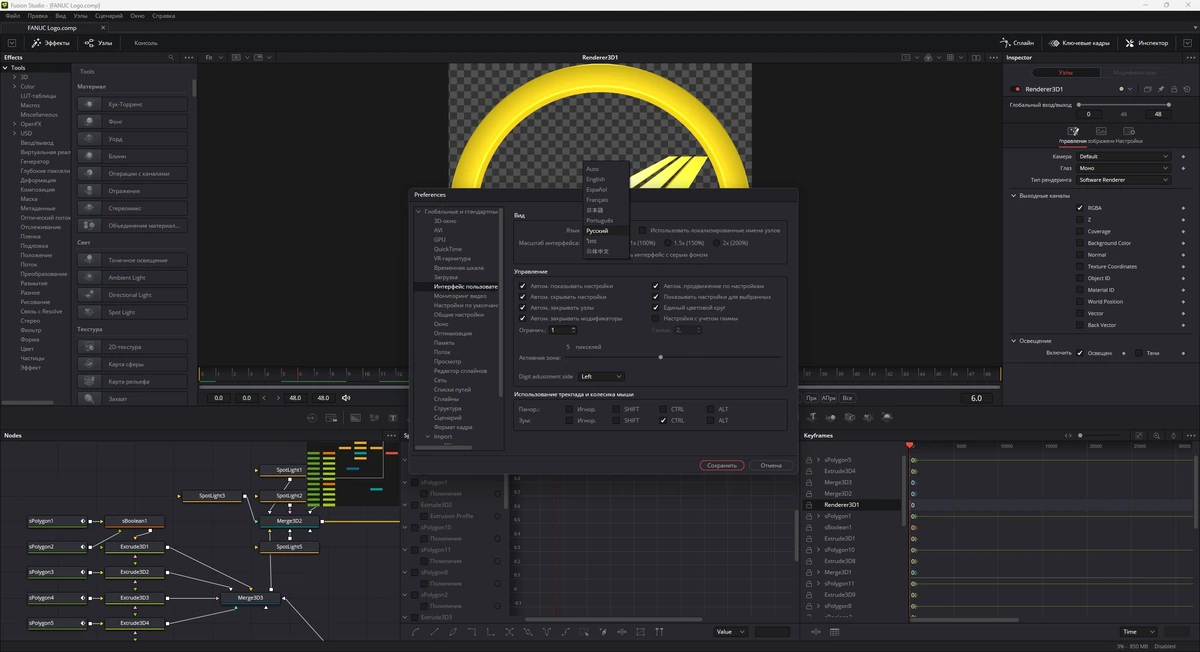Screen dimensions: 1200x652
Task: Click the Кук-Торренс material tool
Action: click(132, 104)
